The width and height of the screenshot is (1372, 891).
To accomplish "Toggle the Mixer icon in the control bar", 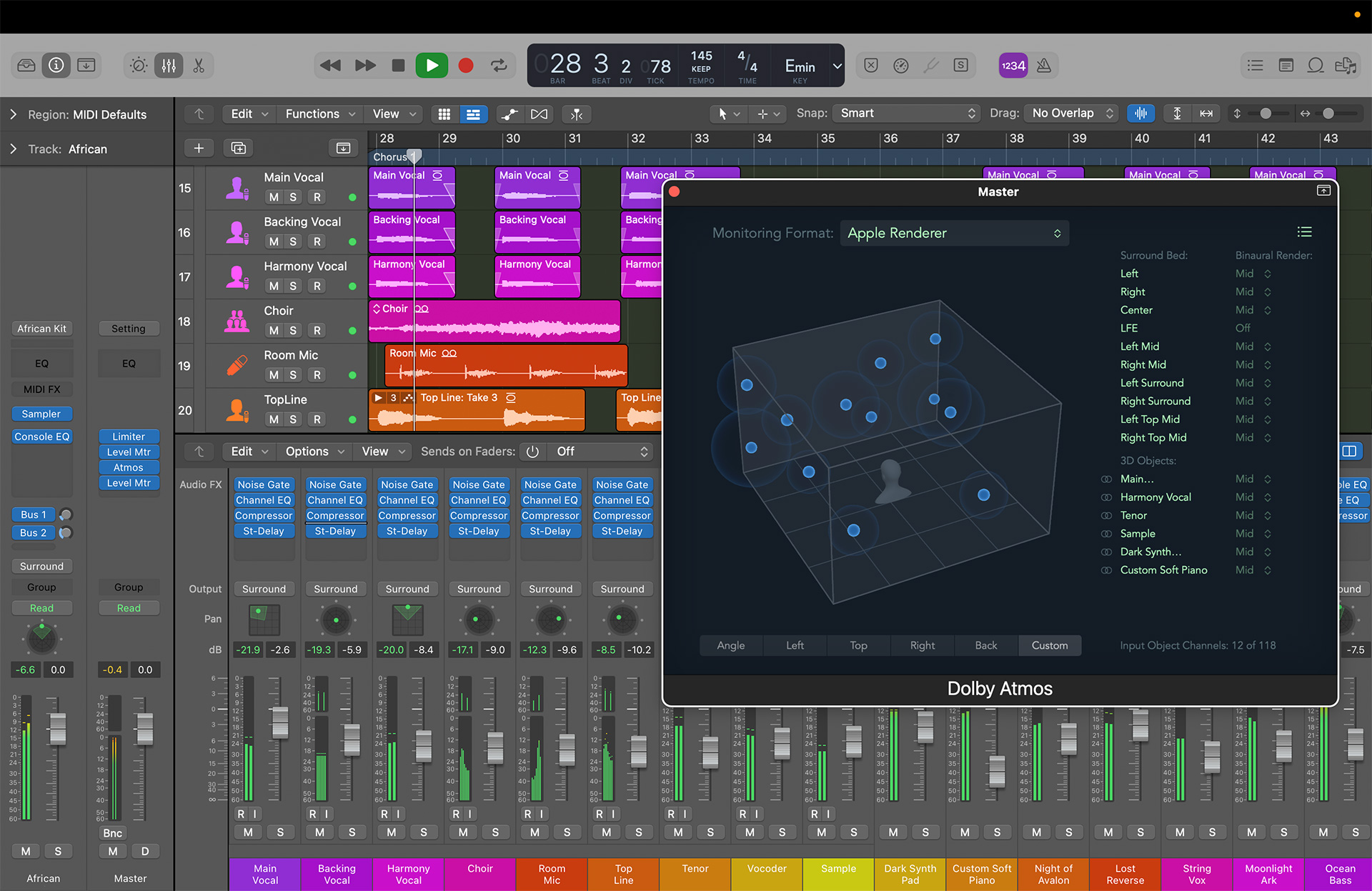I will (169, 66).
